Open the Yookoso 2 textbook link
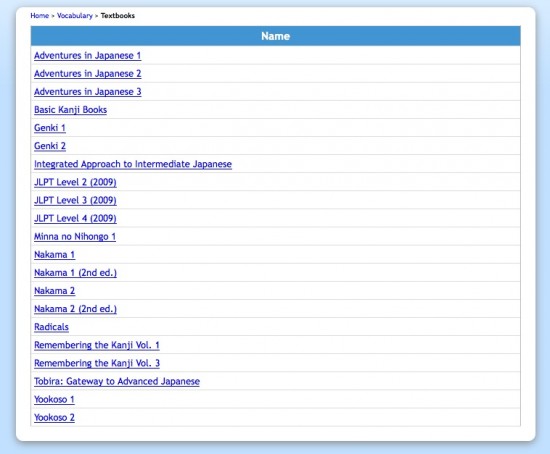The height and width of the screenshot is (454, 550). click(x=54, y=418)
